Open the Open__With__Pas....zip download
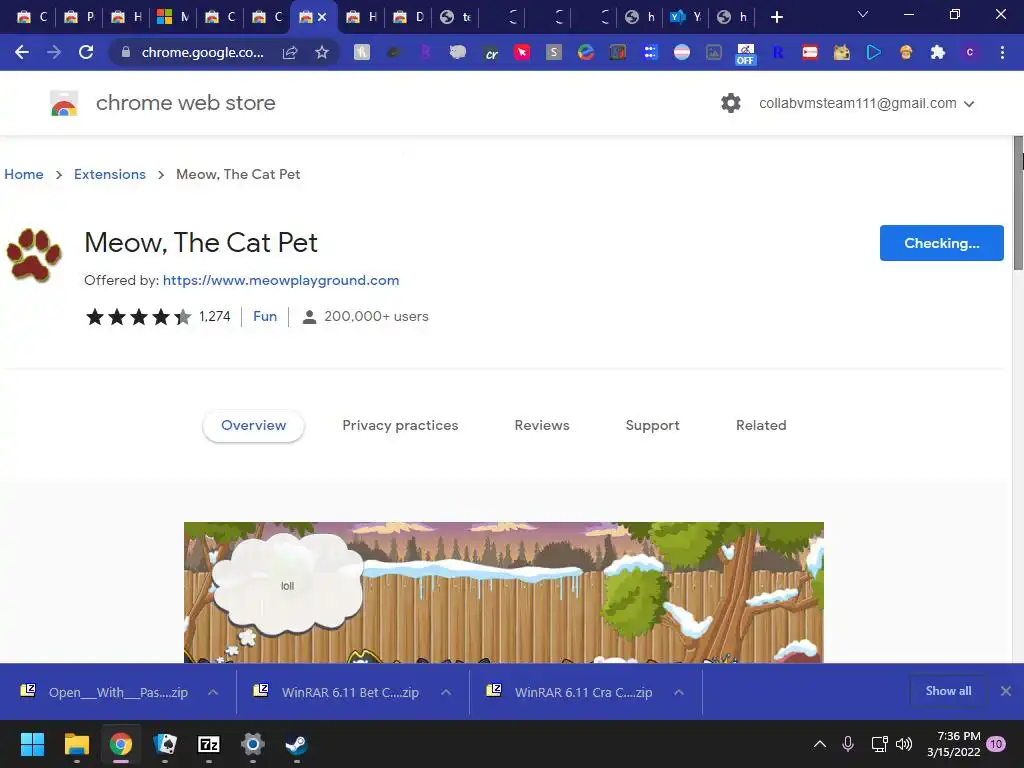The height and width of the screenshot is (768, 1024). click(104, 692)
